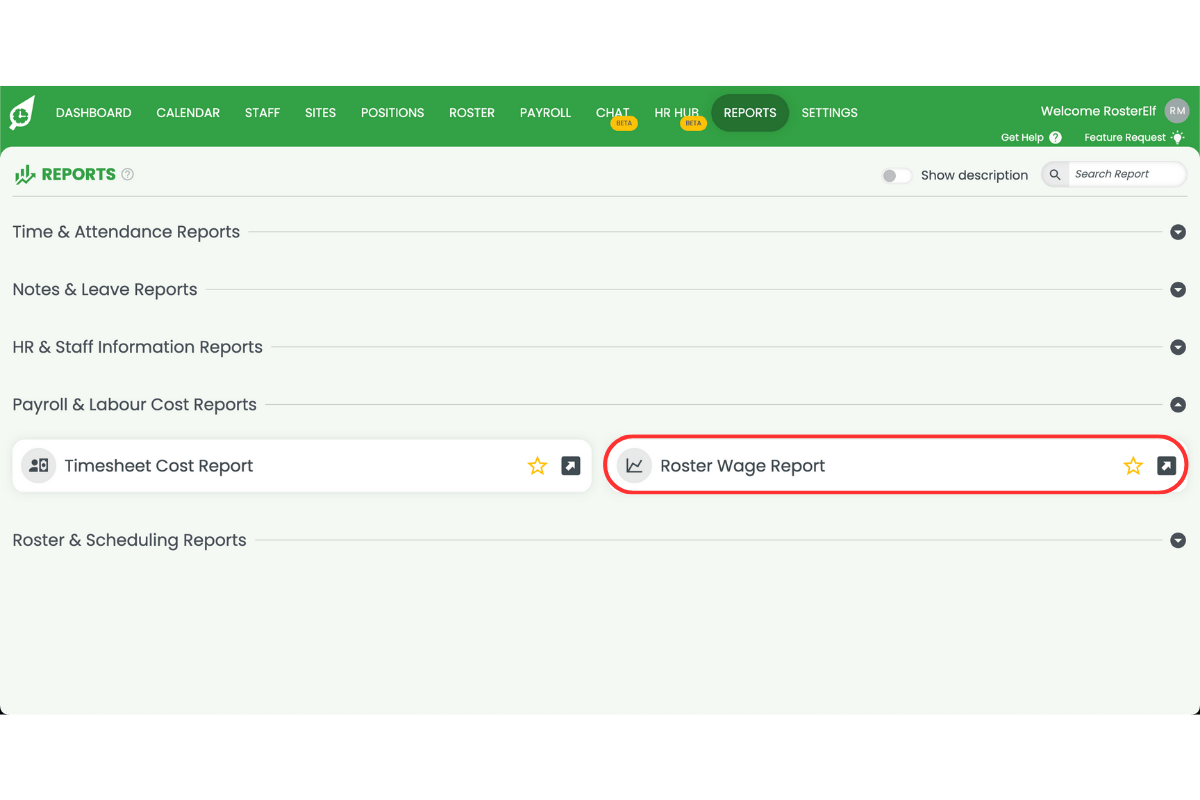Unfavorite the Roster Wage Report star
Screen dimensions: 1200x800
1133,465
